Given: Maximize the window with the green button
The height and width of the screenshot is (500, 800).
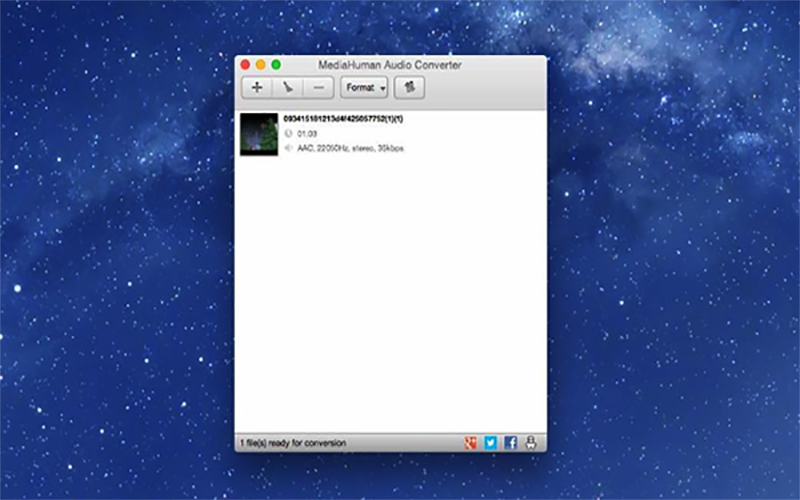Looking at the screenshot, I should (276, 65).
